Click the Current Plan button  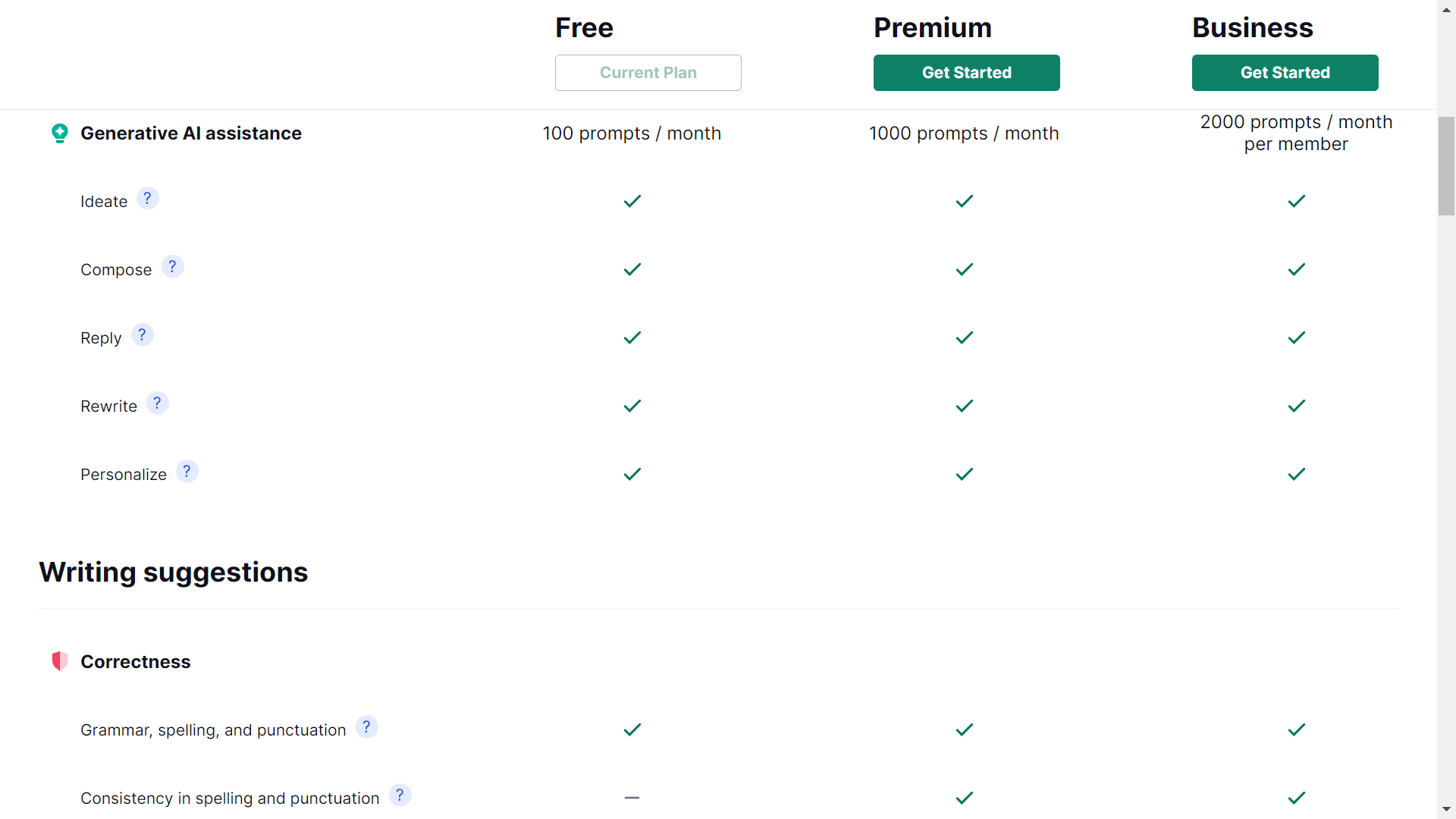pos(648,72)
